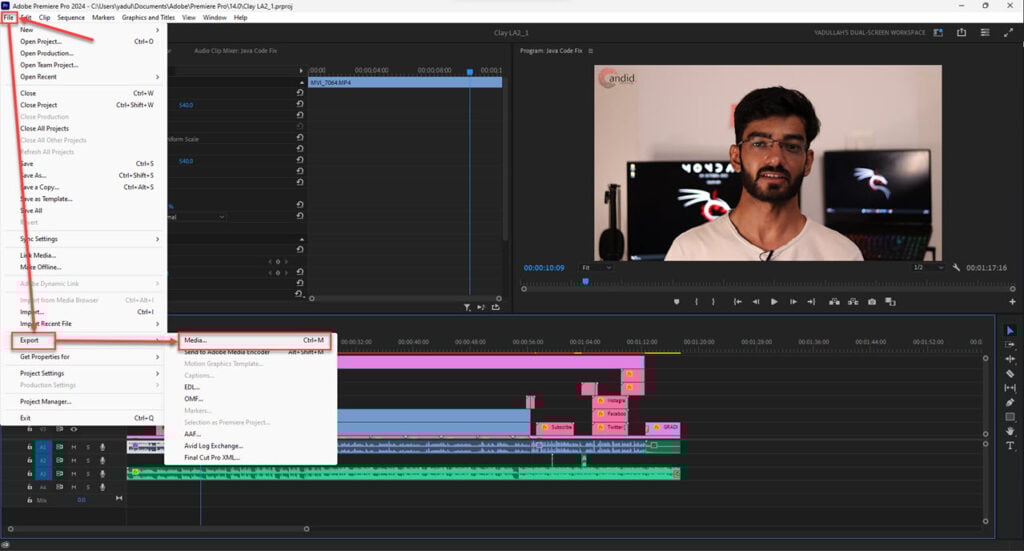Open the Sequence menu

pos(71,18)
